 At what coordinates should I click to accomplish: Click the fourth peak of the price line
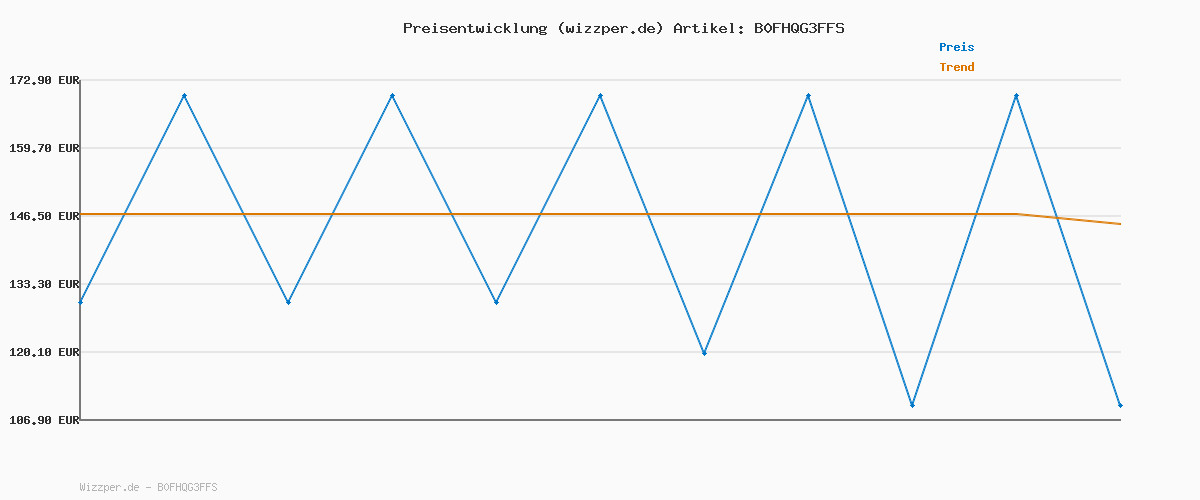808,96
